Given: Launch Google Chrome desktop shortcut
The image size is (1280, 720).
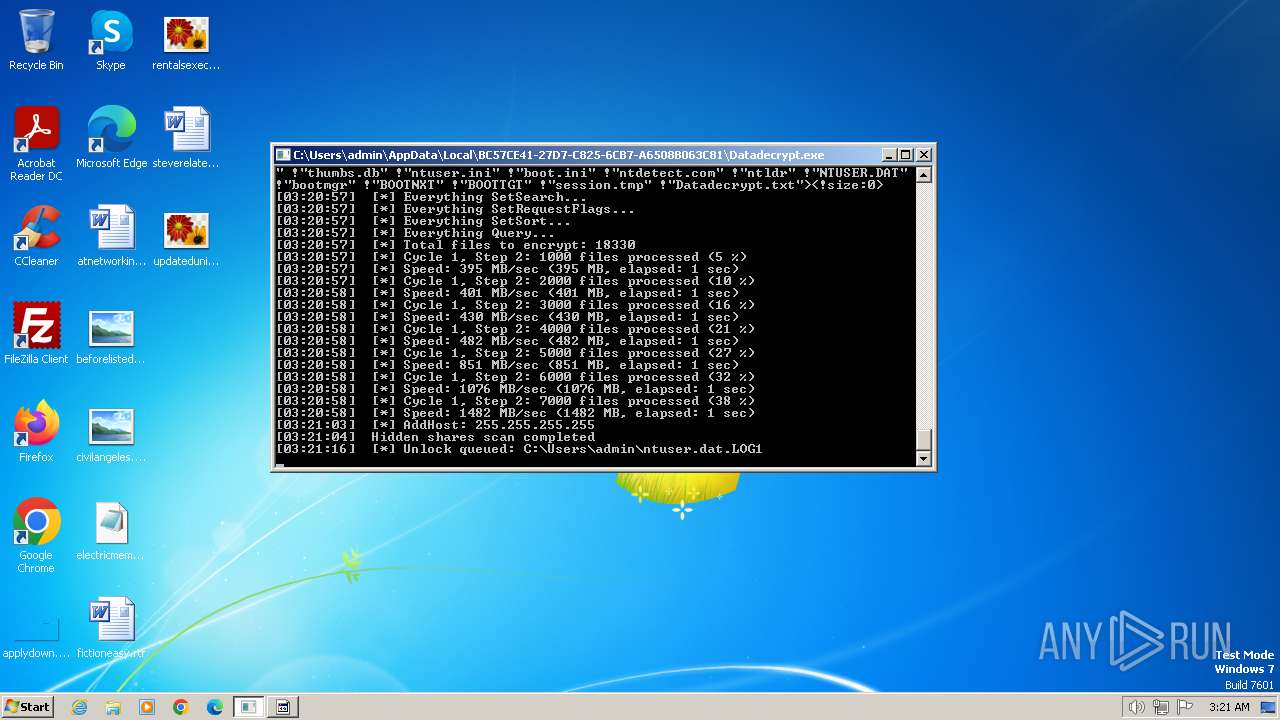Looking at the screenshot, I should pos(36,536).
